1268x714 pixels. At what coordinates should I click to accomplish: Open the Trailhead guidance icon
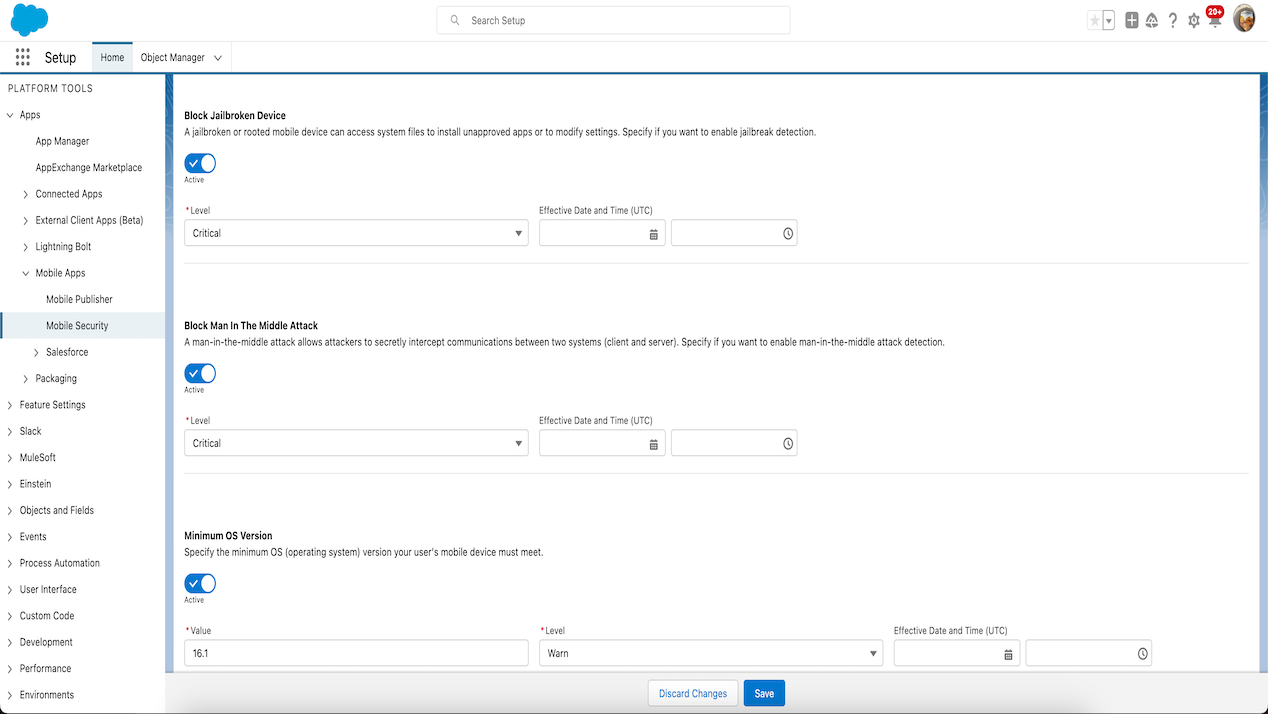tap(1152, 20)
